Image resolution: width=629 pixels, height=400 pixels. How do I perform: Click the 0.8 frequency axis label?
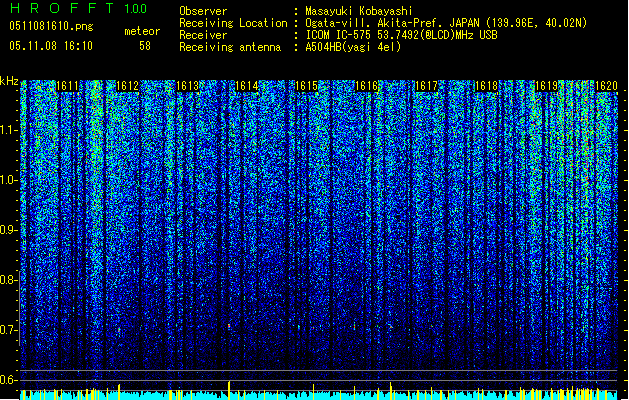click(9, 280)
